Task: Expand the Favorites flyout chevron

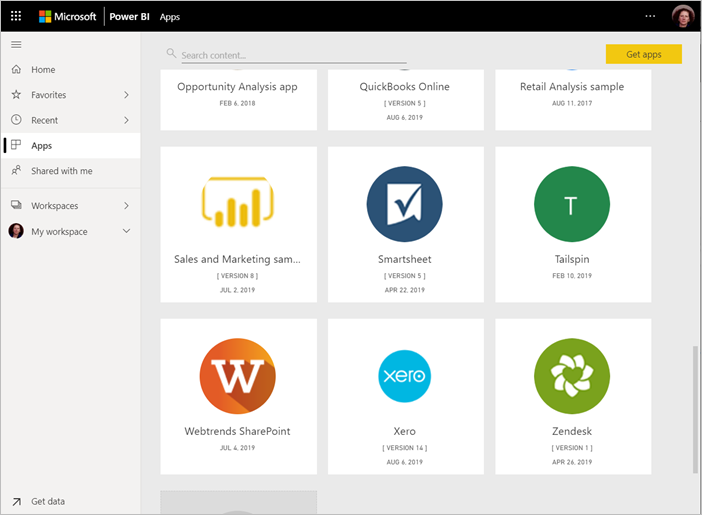Action: click(x=126, y=95)
